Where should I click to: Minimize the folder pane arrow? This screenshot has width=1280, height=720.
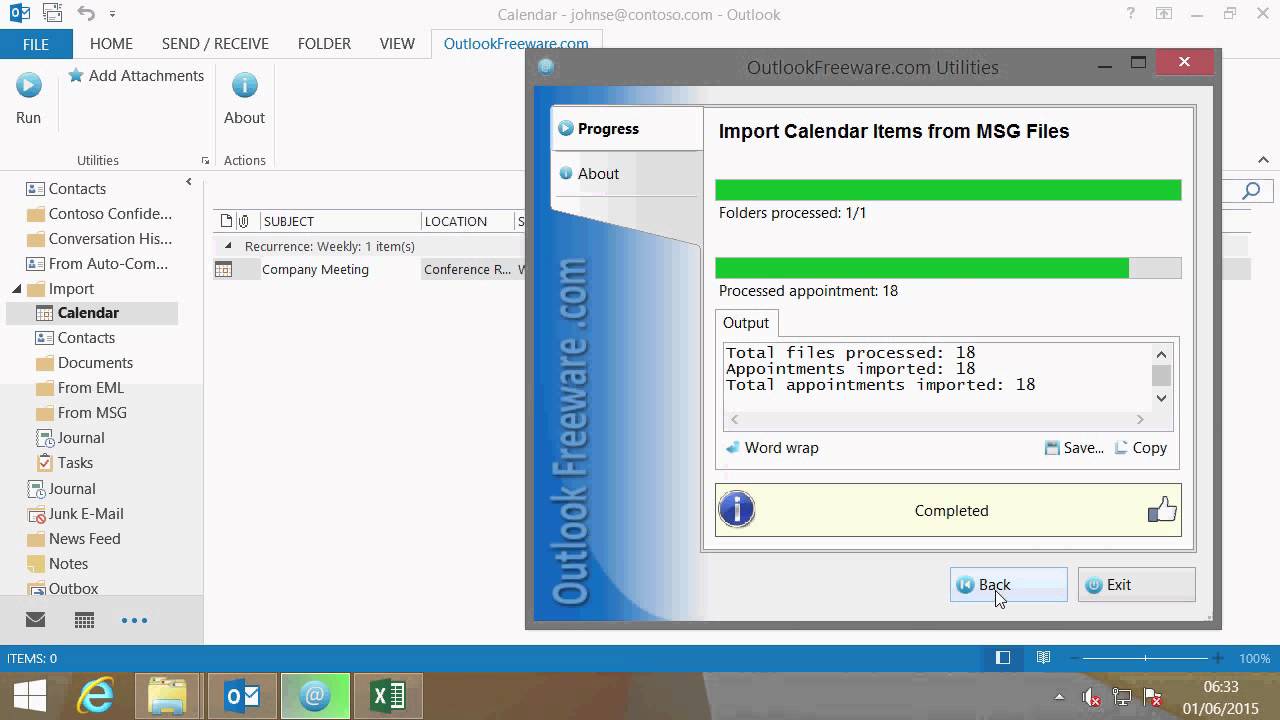pyautogui.click(x=189, y=181)
